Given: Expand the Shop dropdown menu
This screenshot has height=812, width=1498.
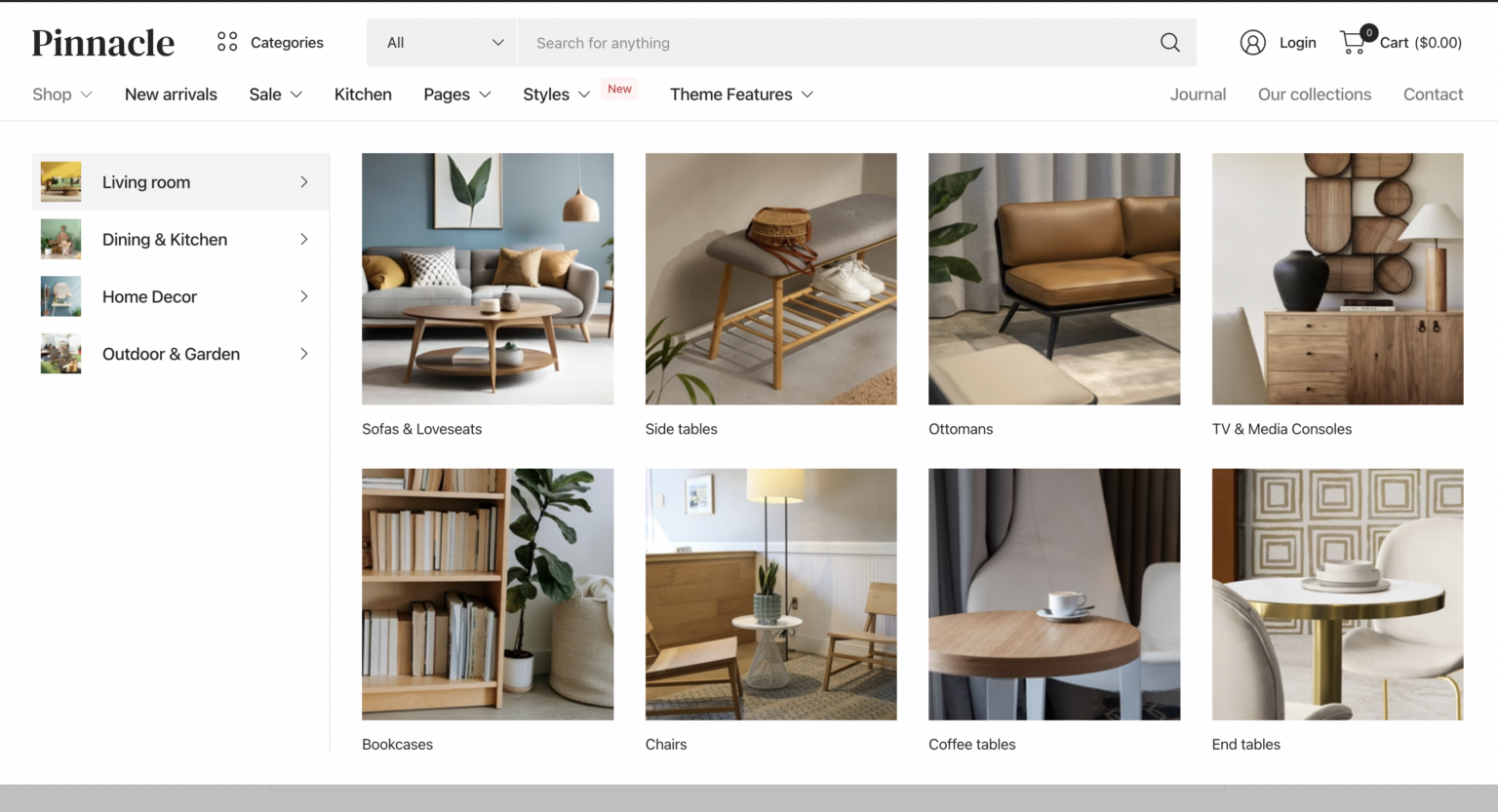Looking at the screenshot, I should click(x=61, y=94).
